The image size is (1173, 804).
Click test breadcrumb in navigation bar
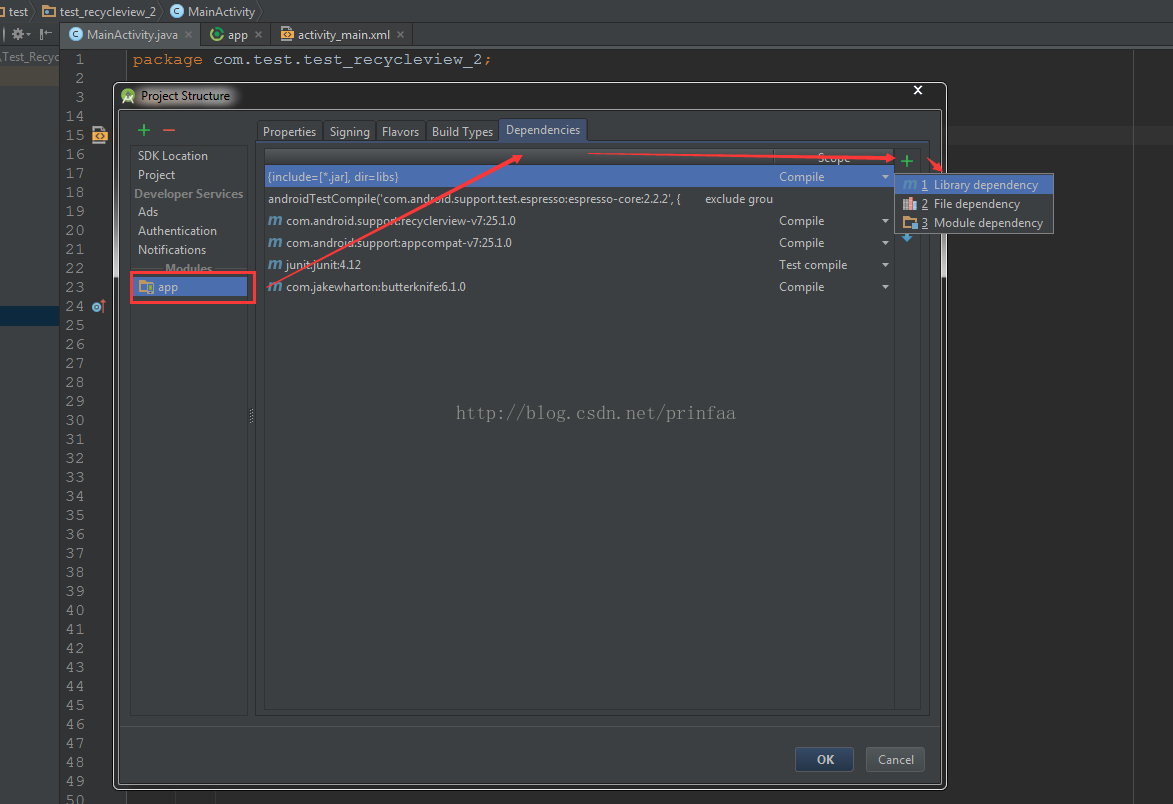click(x=18, y=11)
